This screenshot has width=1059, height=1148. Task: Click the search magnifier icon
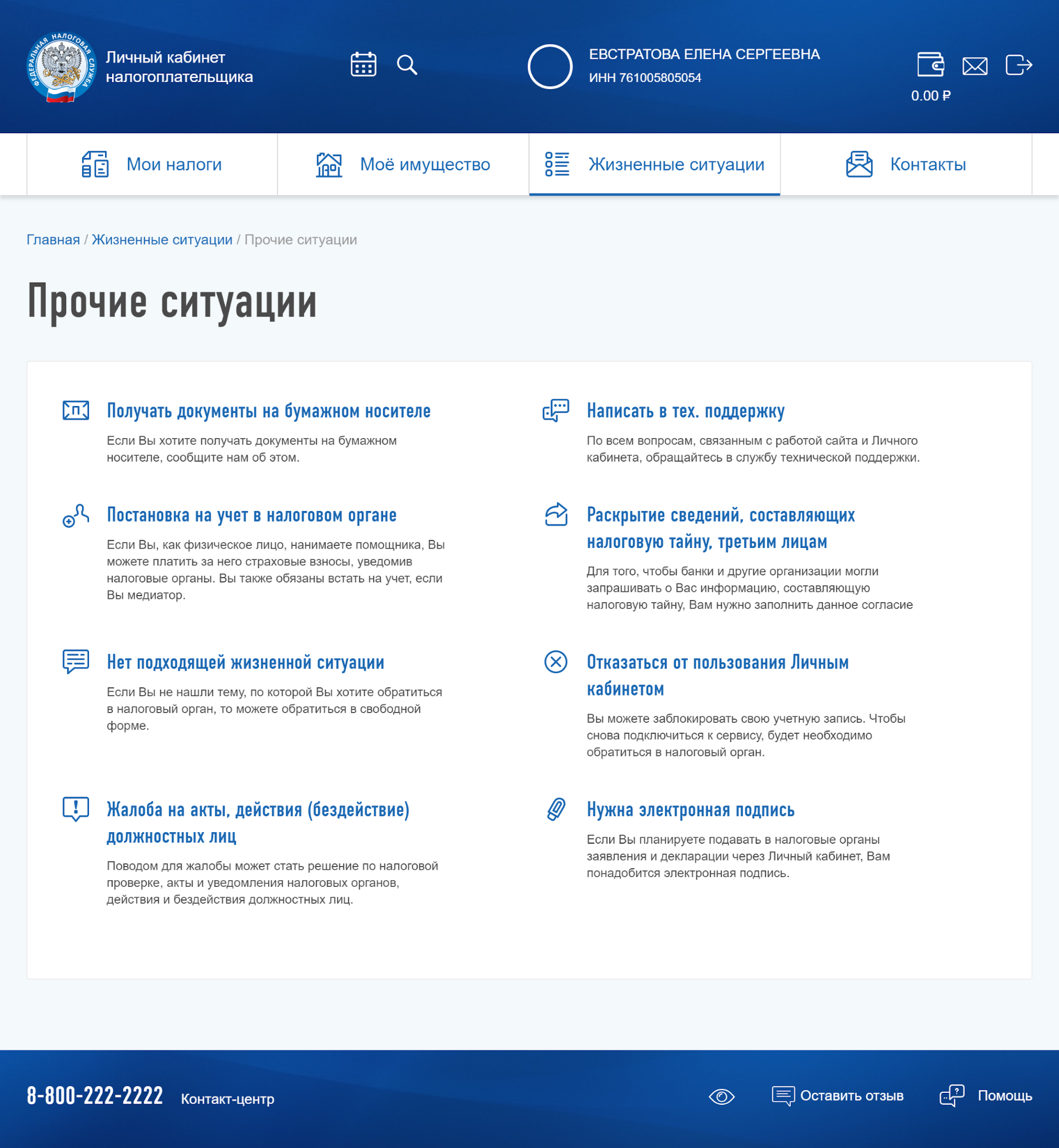point(407,65)
